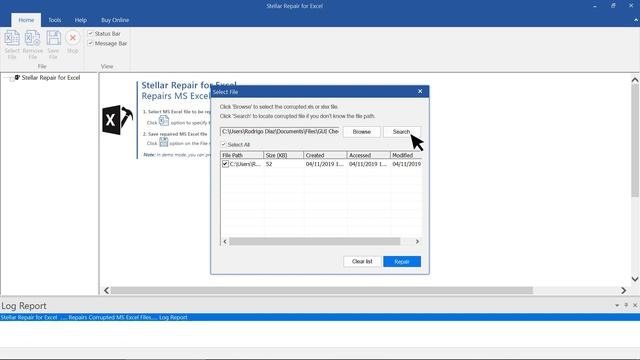Click main pane scroll-down arrow
This screenshot has width=640, height=360.
(635, 279)
